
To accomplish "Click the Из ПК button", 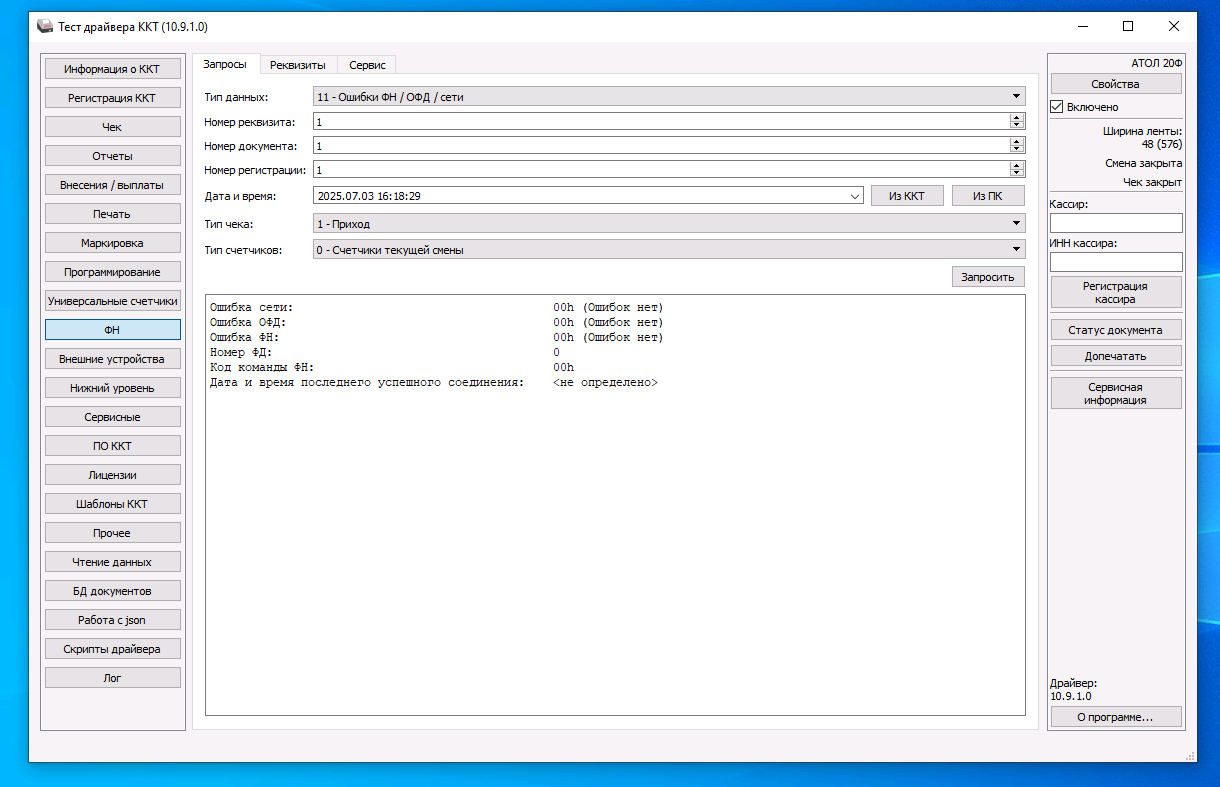I will pyautogui.click(x=988, y=196).
